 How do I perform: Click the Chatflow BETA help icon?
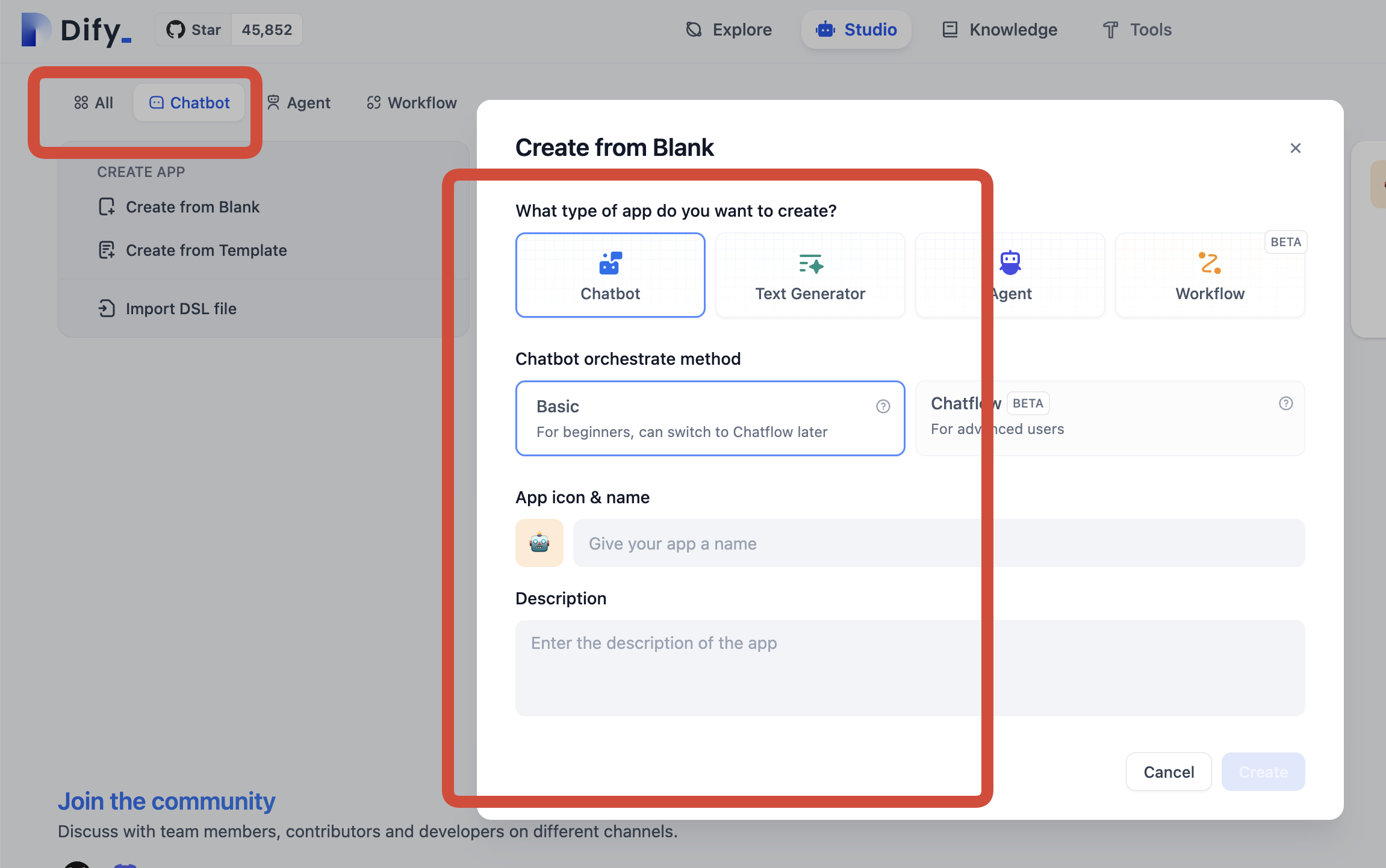[1286, 403]
